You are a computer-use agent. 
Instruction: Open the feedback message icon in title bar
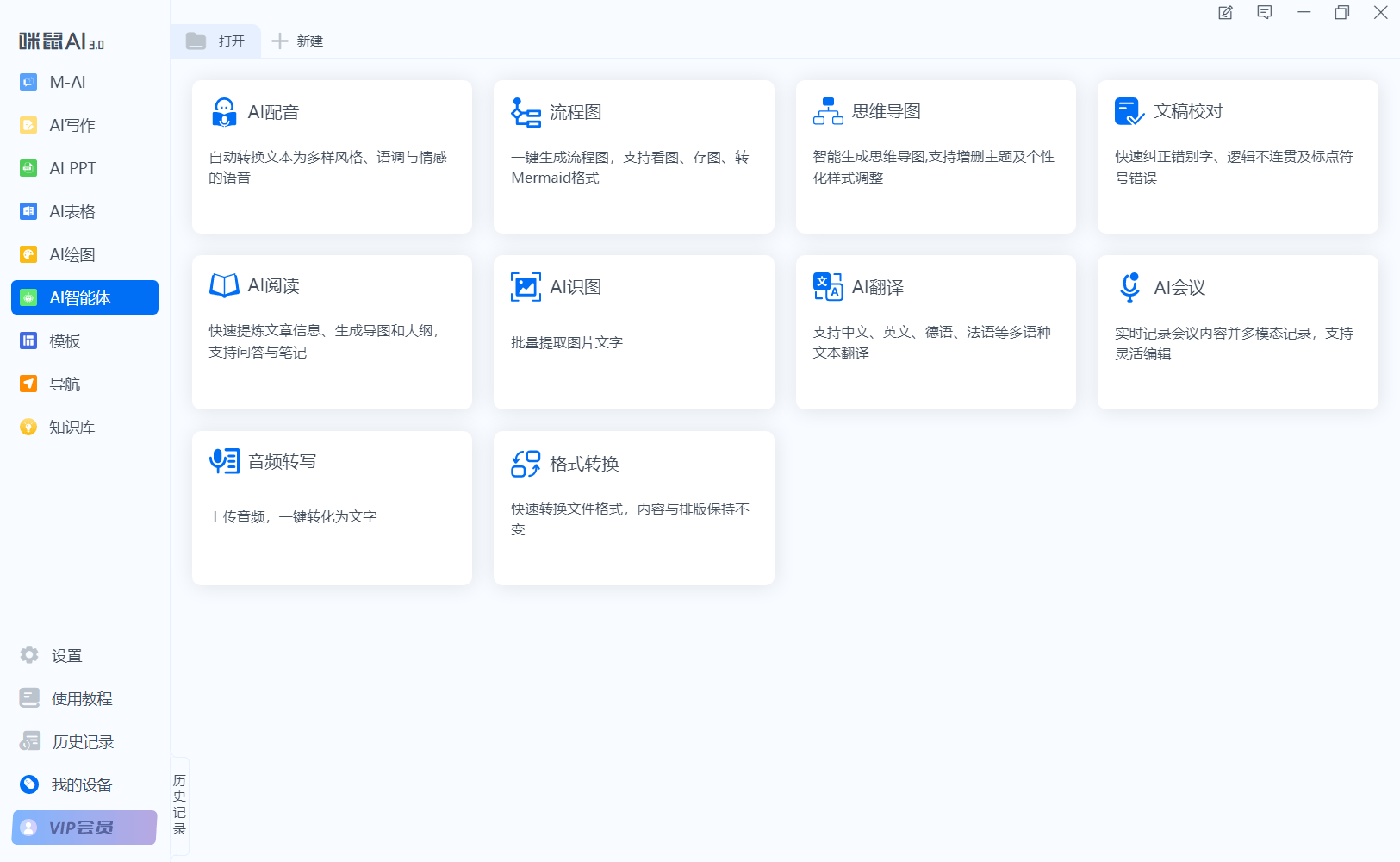[1265, 13]
